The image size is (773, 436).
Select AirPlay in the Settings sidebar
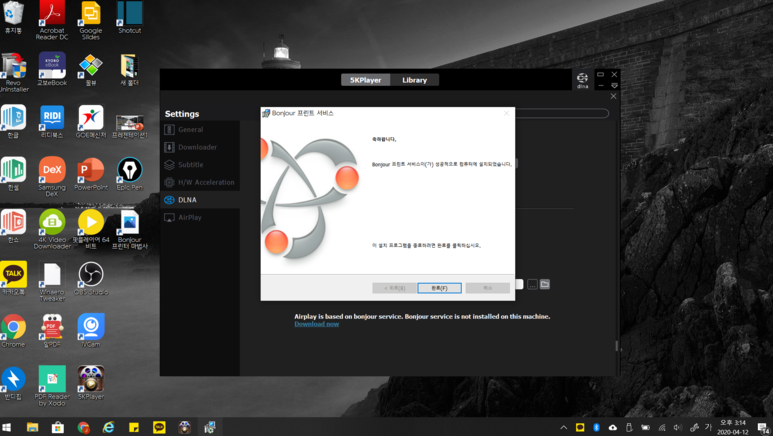pyautogui.click(x=200, y=218)
